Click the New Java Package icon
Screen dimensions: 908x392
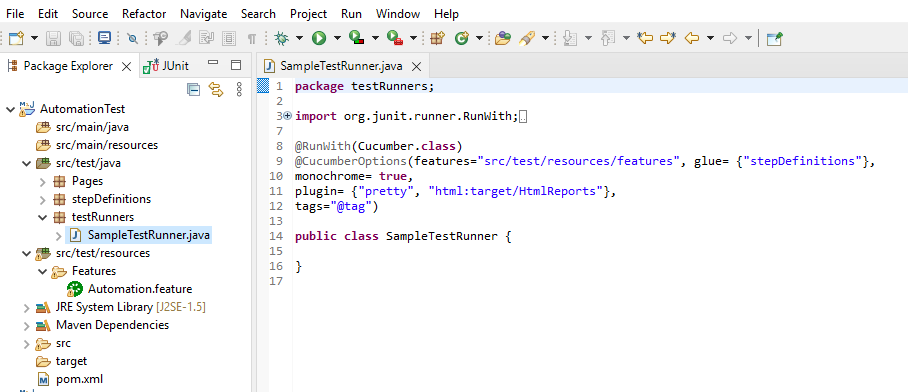437,38
